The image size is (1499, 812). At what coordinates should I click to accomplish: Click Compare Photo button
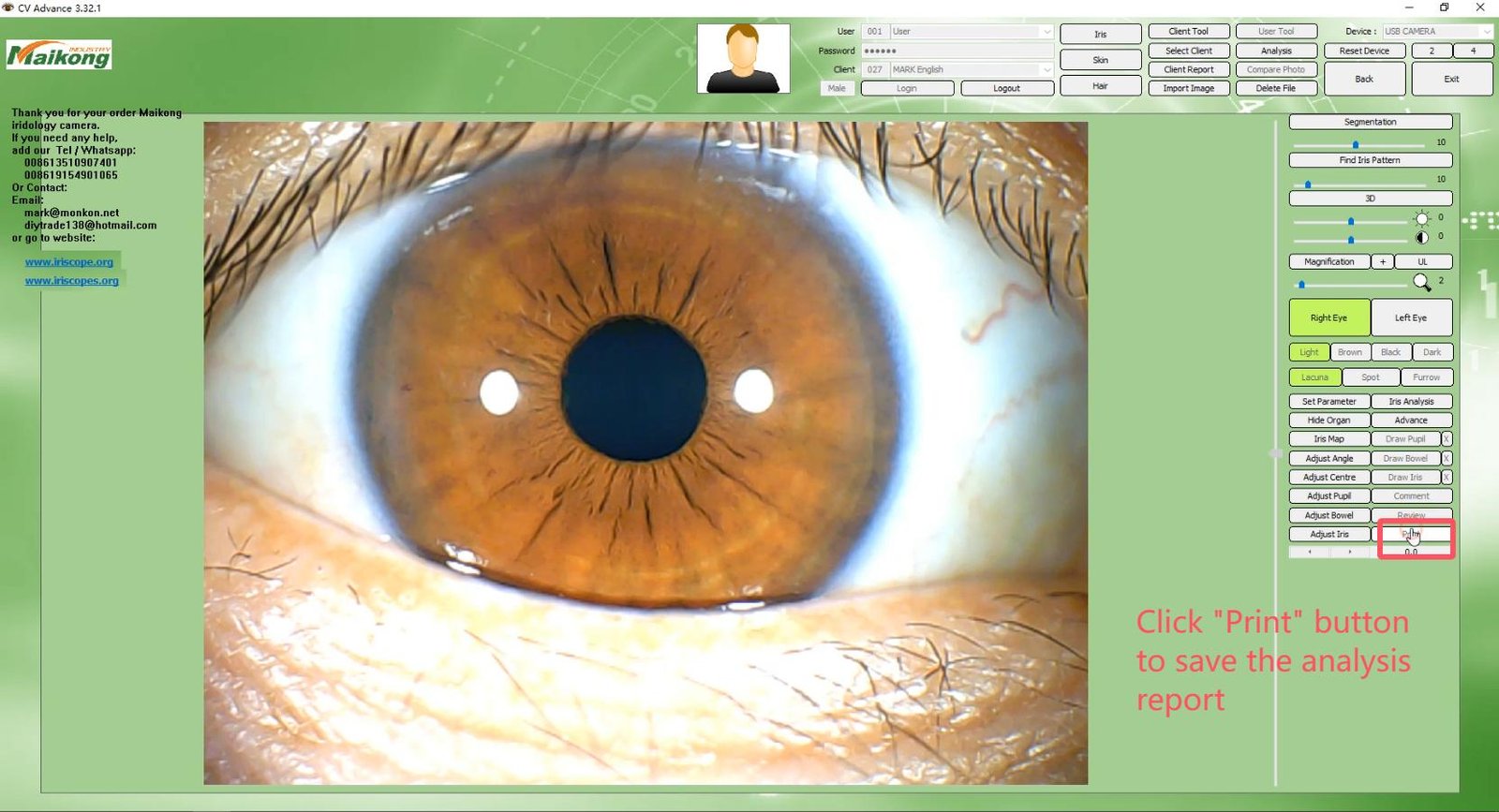coord(1276,69)
